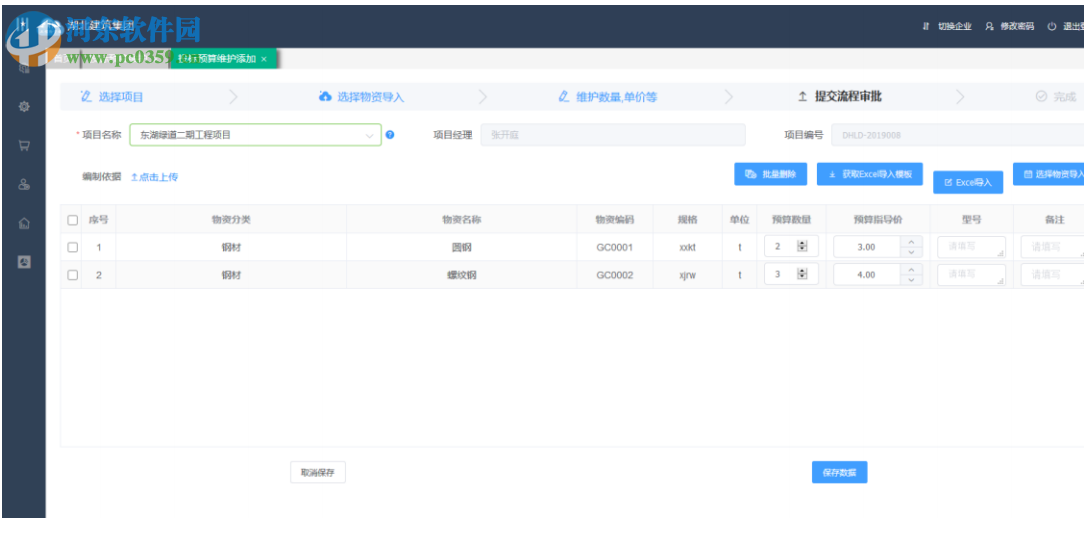Click the pencil icon beside 选择项目
The height and width of the screenshot is (541, 1084).
click(x=86, y=97)
